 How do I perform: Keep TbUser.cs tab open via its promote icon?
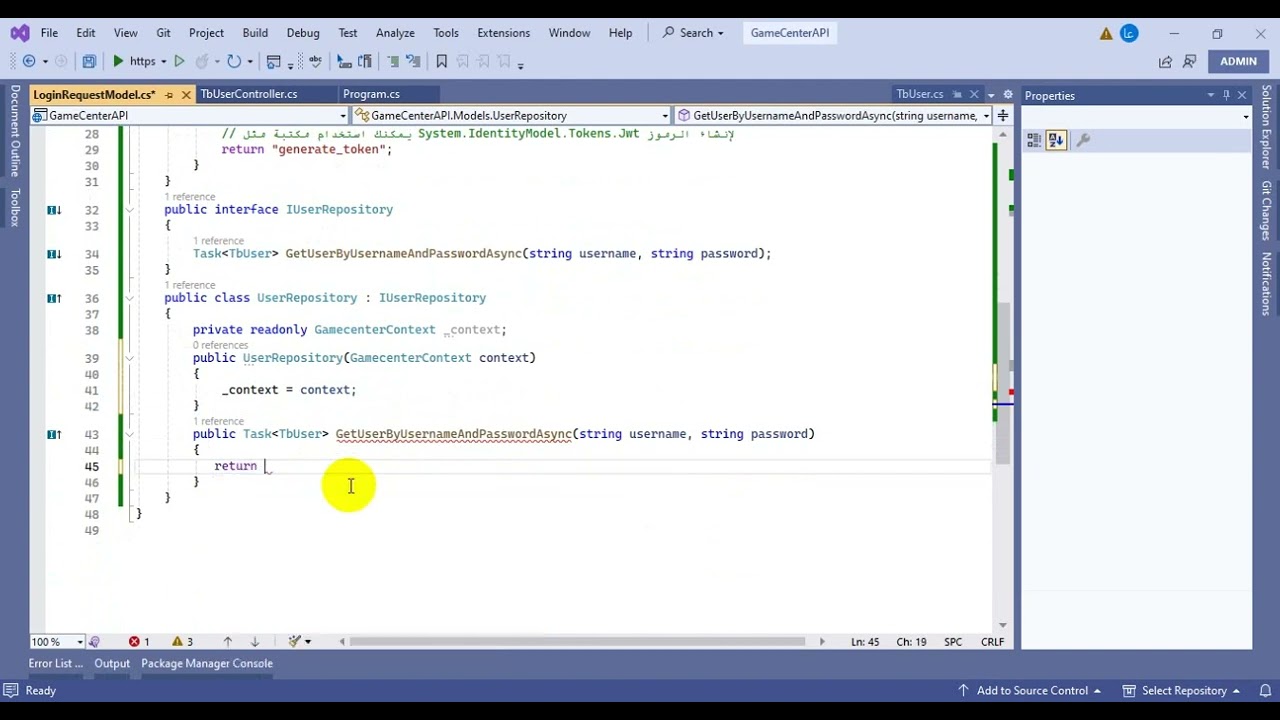(957, 95)
